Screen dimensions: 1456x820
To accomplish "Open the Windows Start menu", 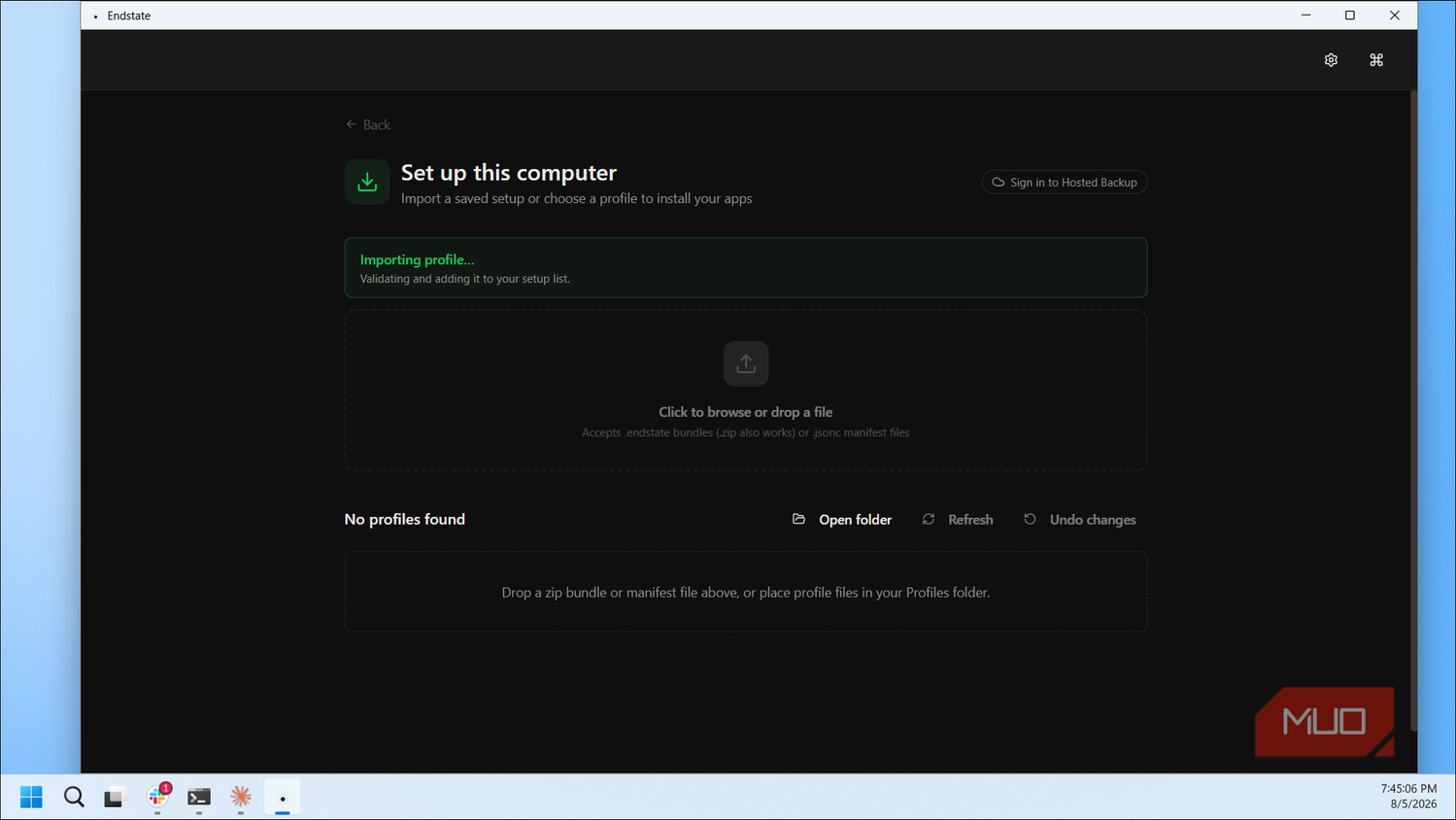I will 31,797.
